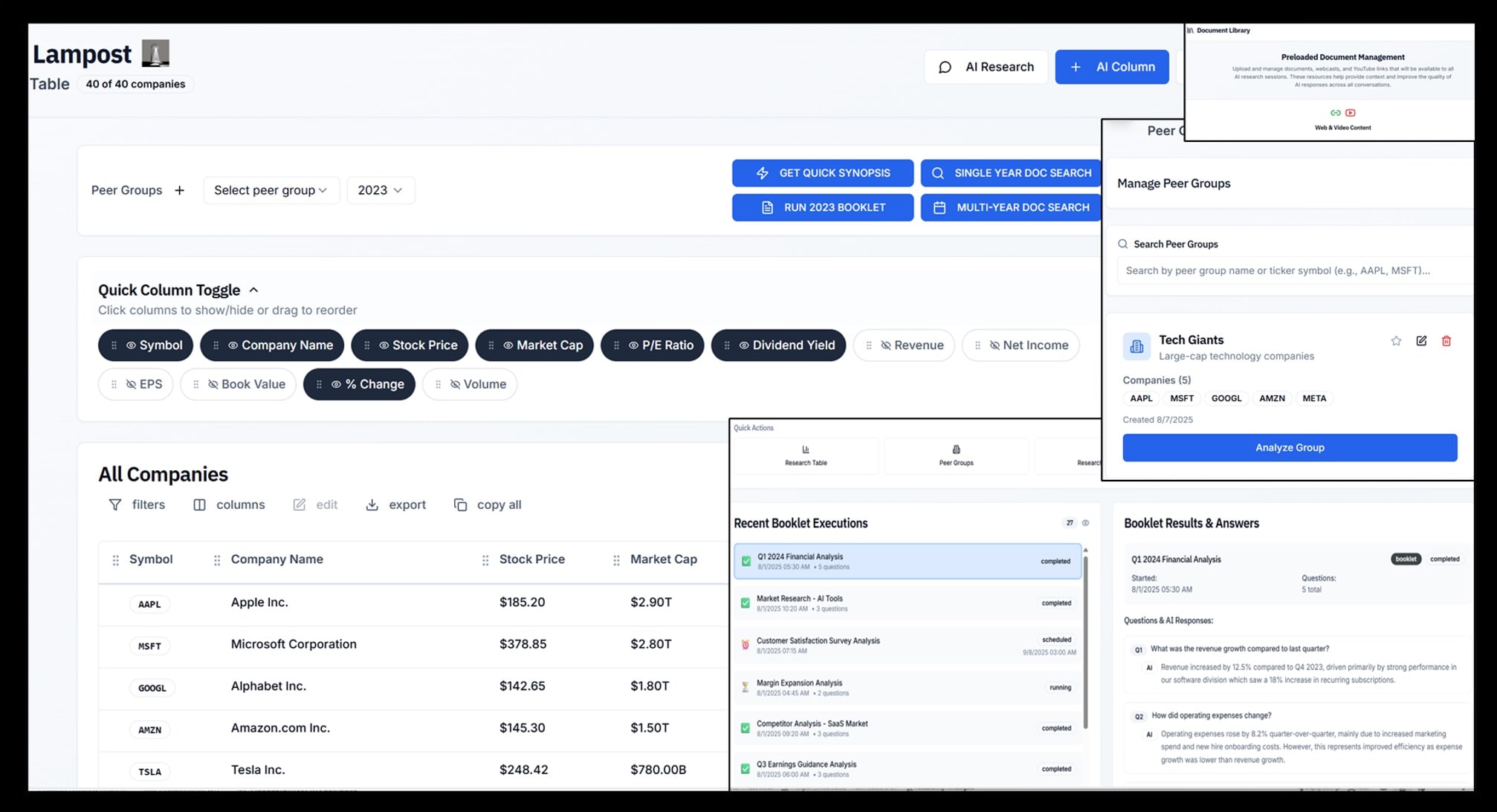Image resolution: width=1497 pixels, height=812 pixels.
Task: Toggle the % Change column chip
Action: 359,384
